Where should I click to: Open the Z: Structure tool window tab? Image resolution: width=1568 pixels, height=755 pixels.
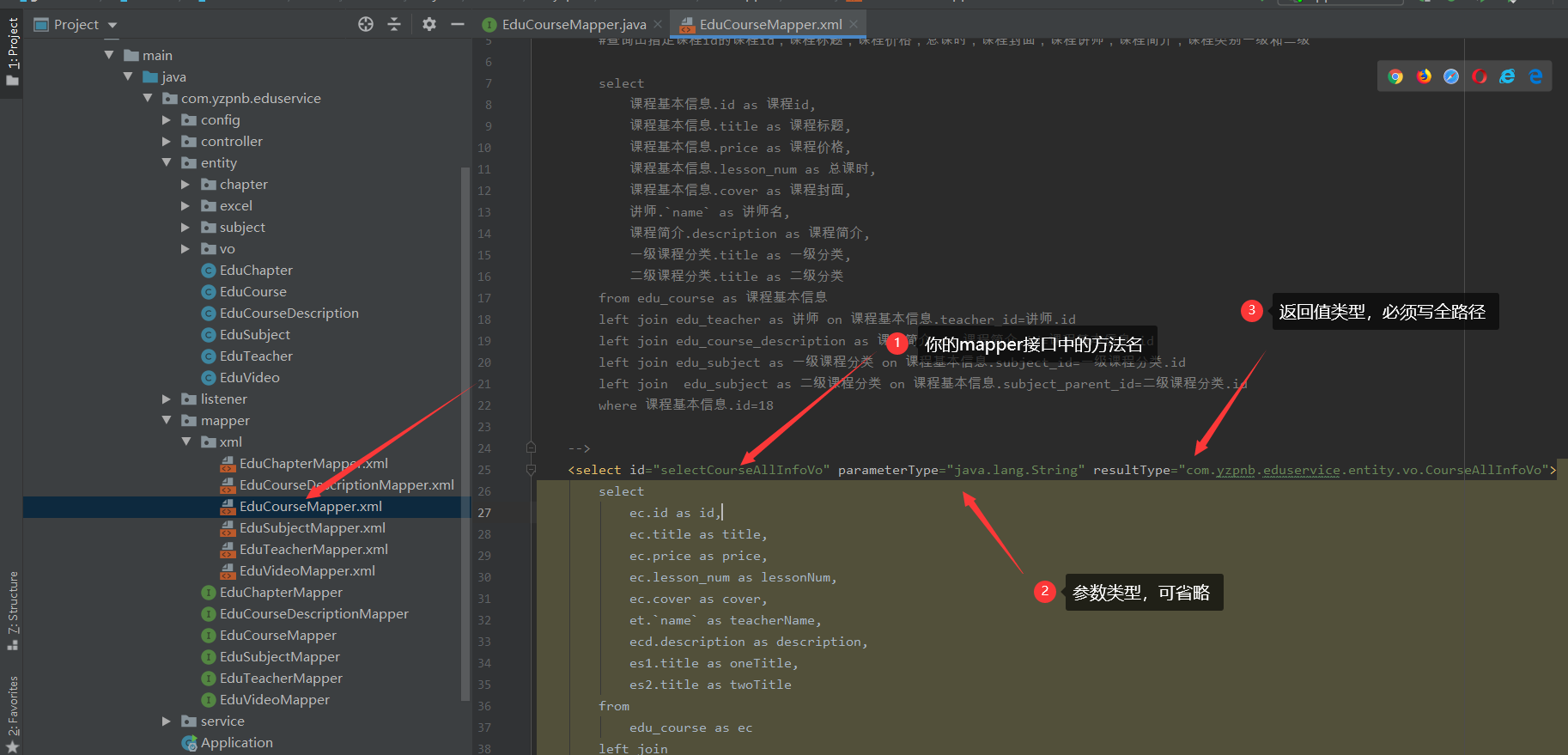coord(12,610)
